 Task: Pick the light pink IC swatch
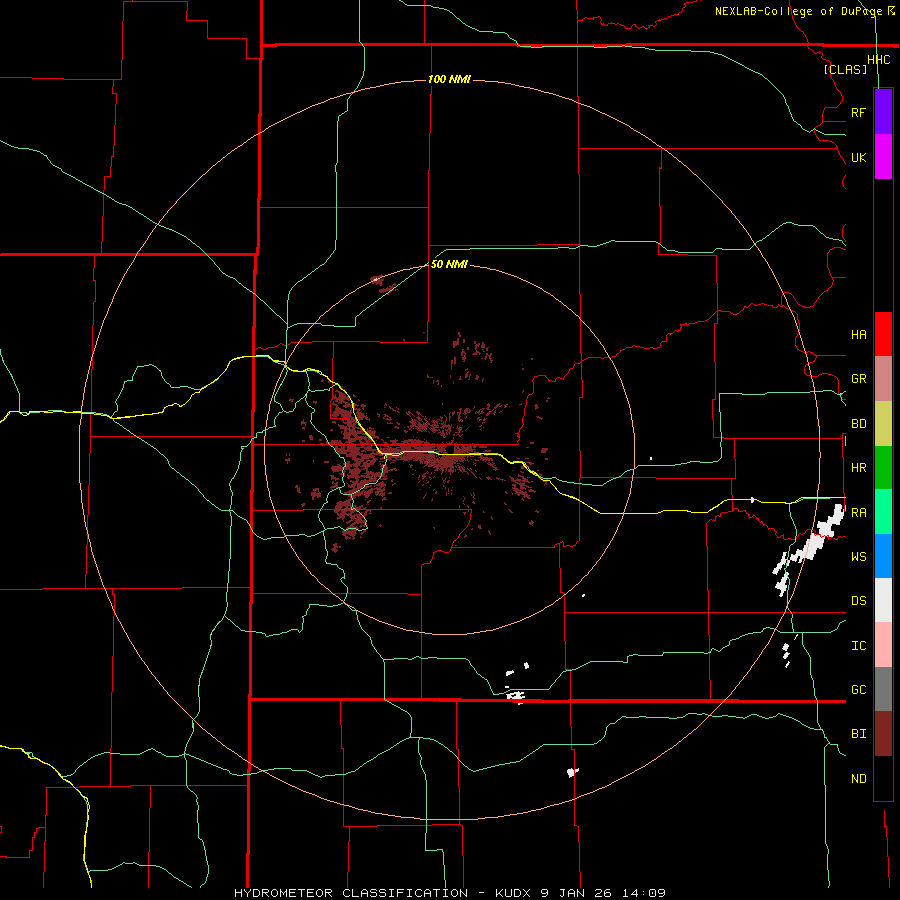[x=883, y=645]
